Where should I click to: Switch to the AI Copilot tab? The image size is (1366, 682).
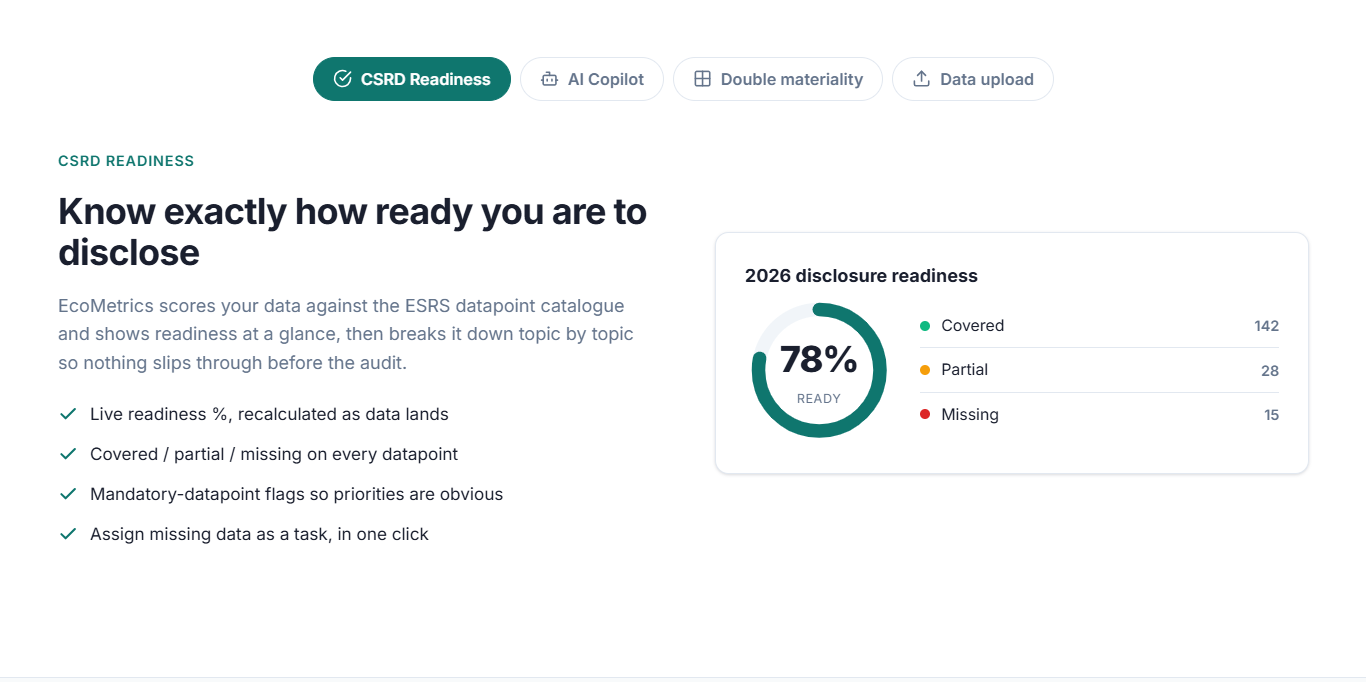[592, 79]
